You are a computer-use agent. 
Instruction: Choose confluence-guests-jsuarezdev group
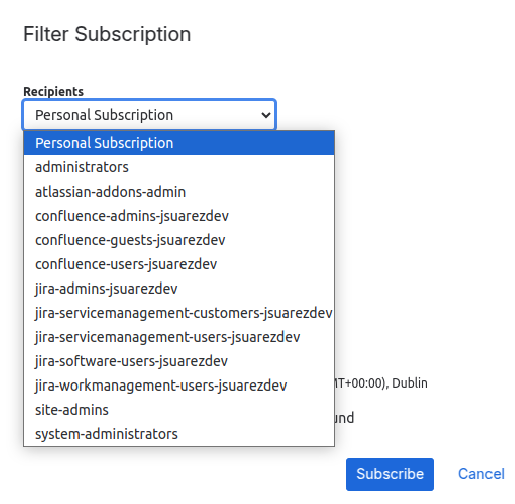(x=179, y=240)
